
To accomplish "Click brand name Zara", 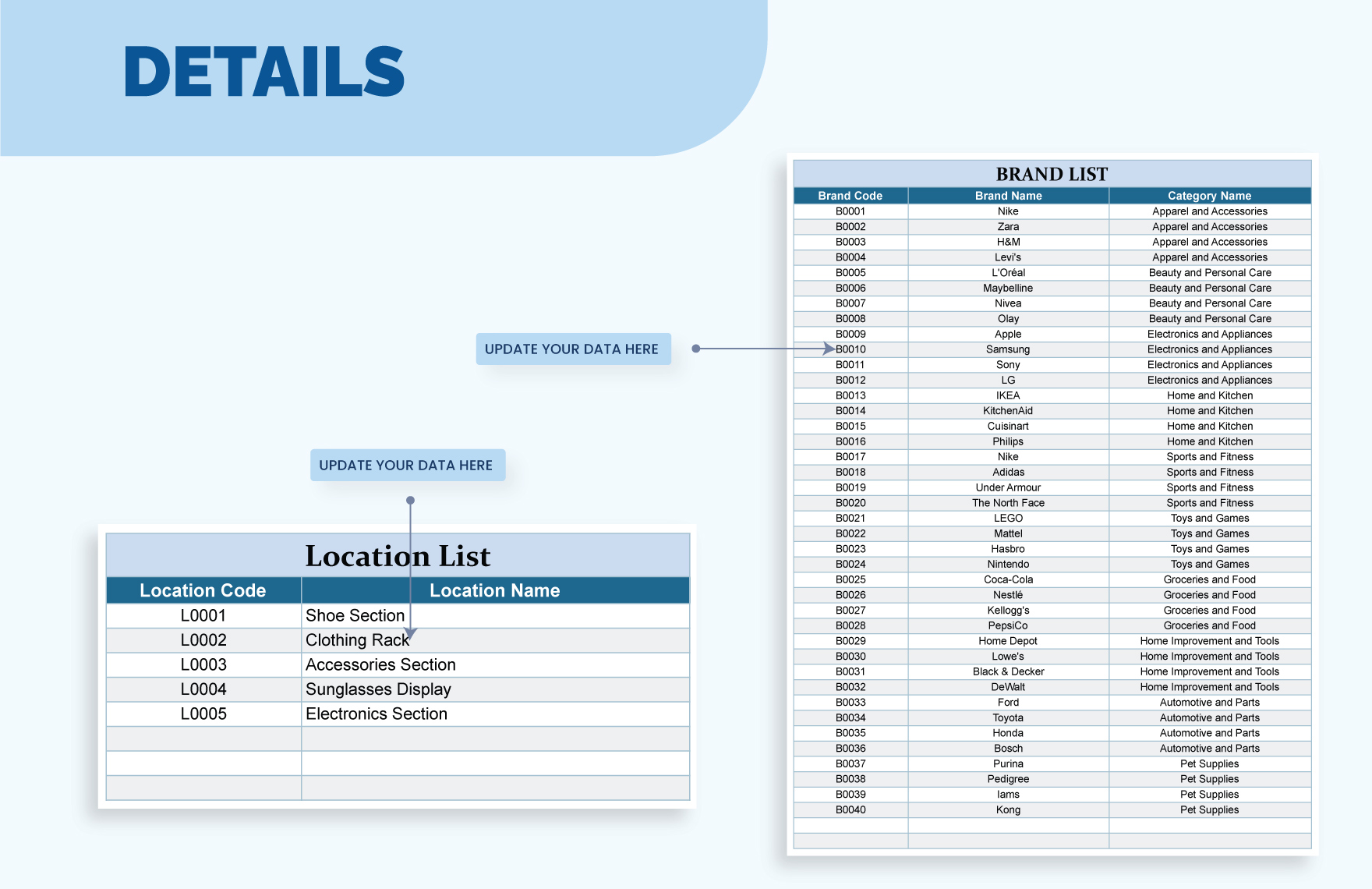I will [x=1008, y=227].
